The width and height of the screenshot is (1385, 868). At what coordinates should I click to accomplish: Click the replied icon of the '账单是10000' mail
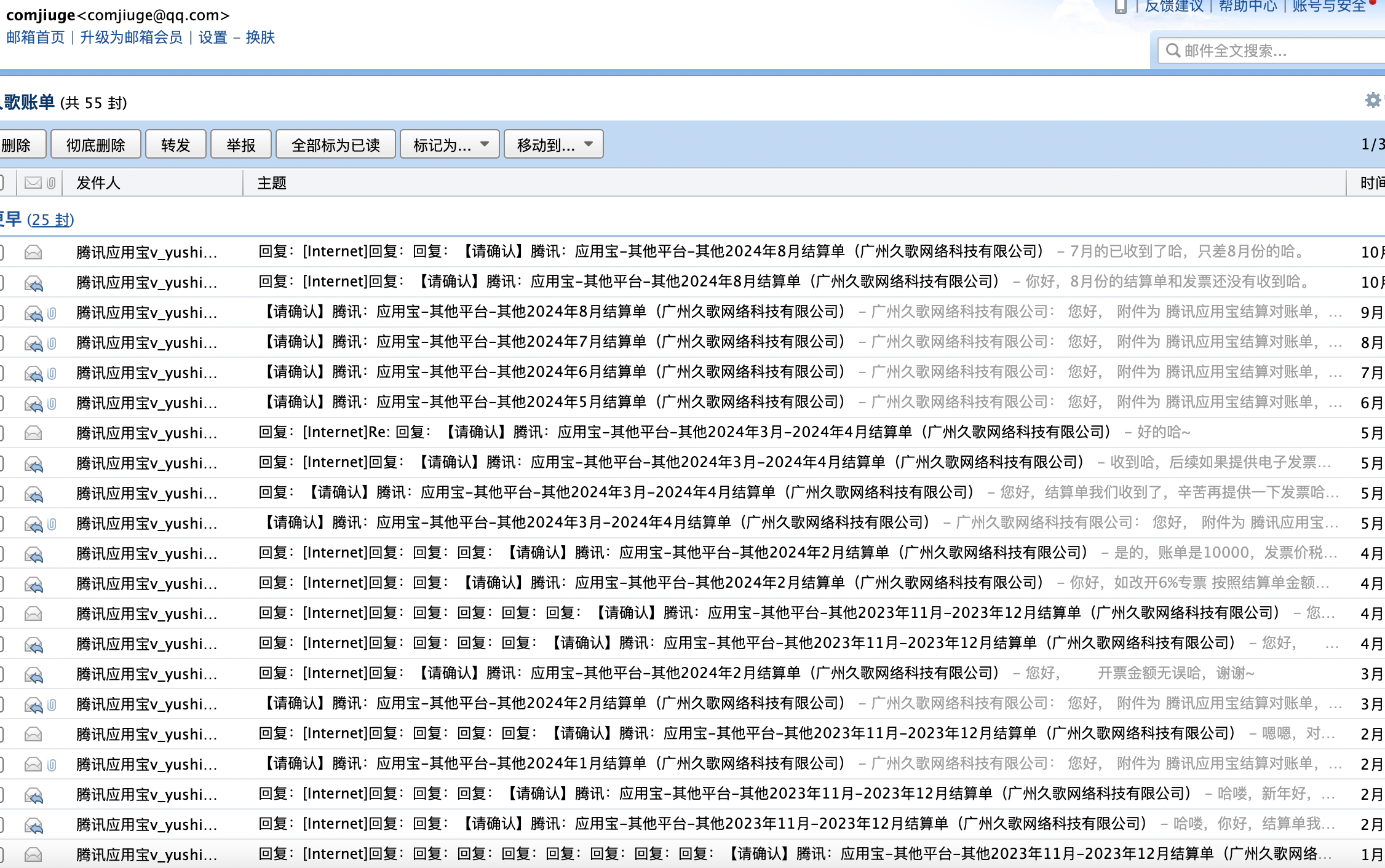[x=33, y=554]
